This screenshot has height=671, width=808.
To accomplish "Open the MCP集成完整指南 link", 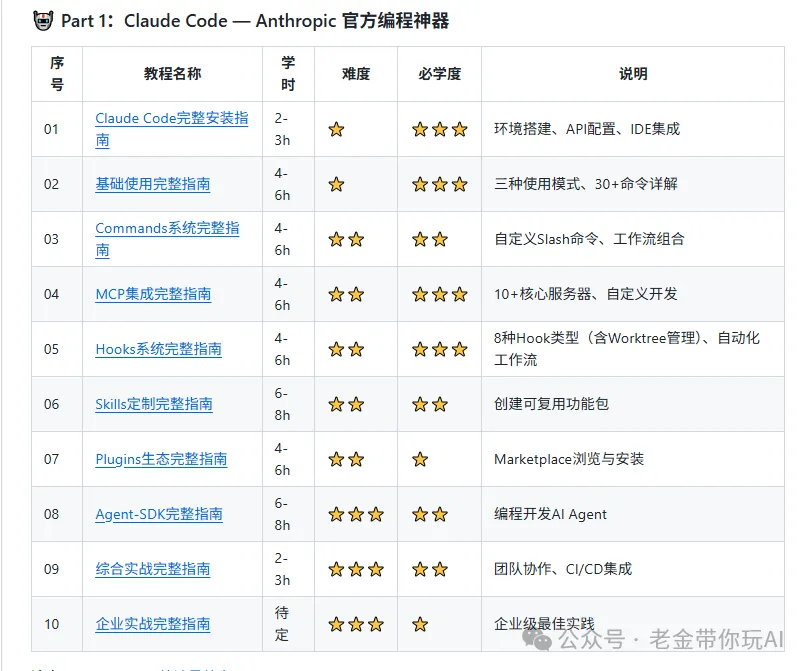I will coord(153,294).
